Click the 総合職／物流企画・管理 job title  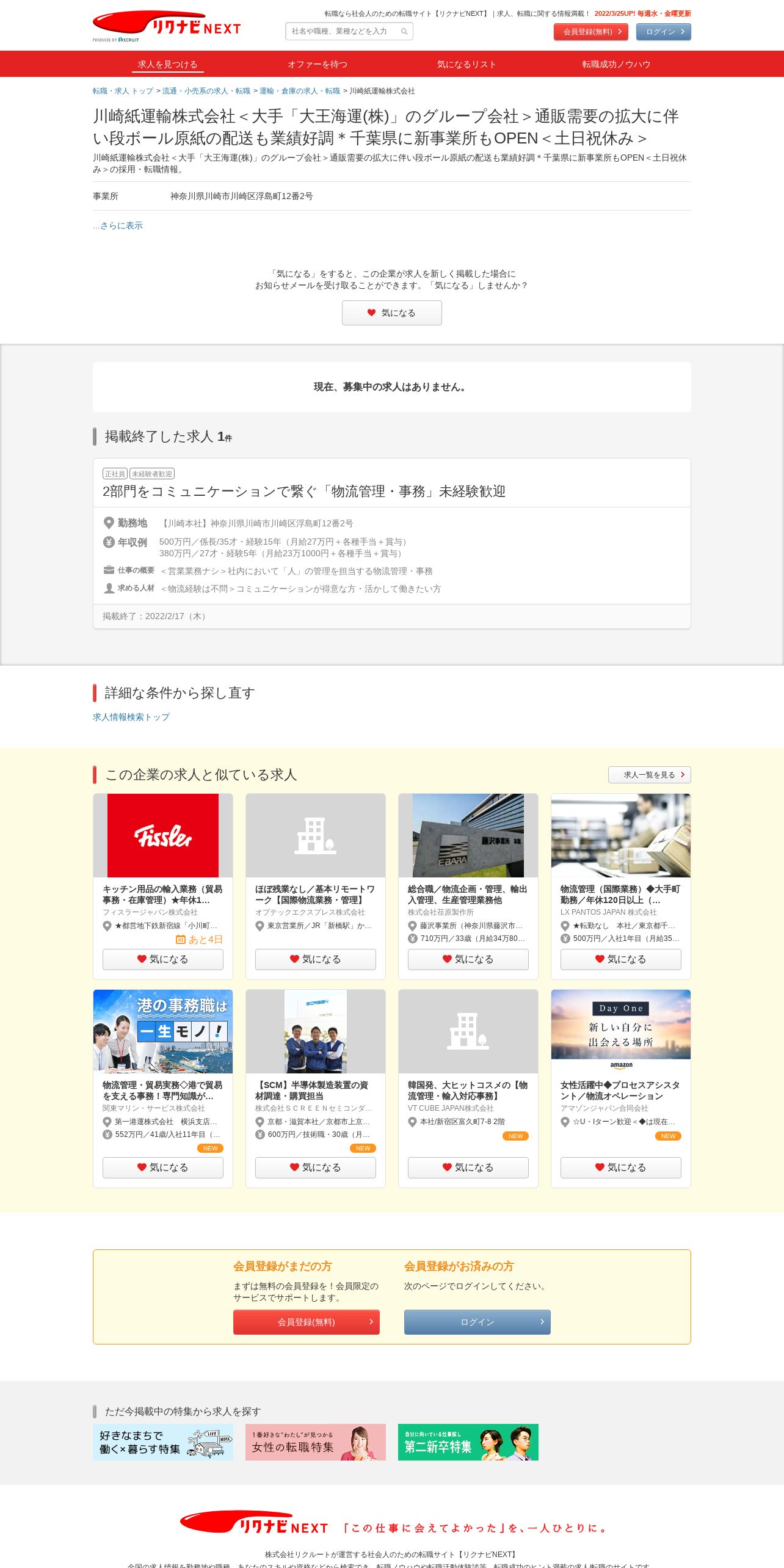(468, 895)
